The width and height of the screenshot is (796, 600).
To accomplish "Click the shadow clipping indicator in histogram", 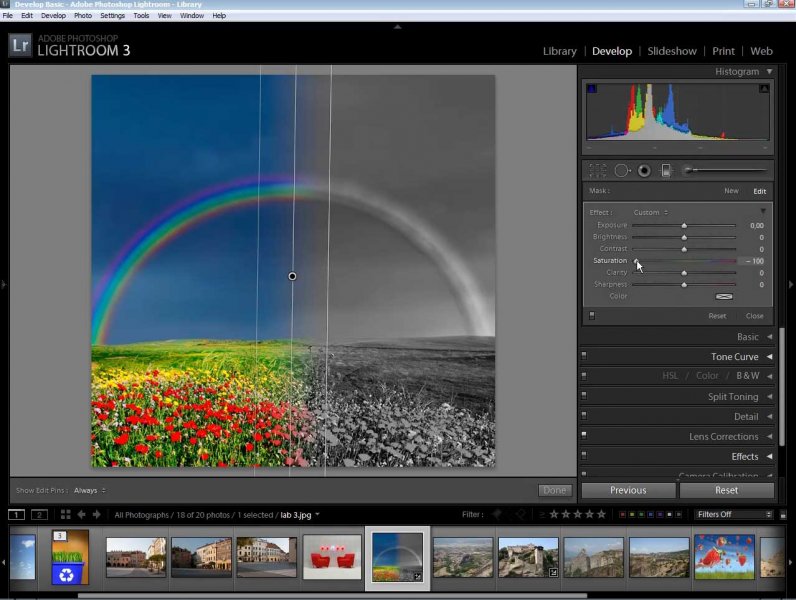I will pos(591,89).
